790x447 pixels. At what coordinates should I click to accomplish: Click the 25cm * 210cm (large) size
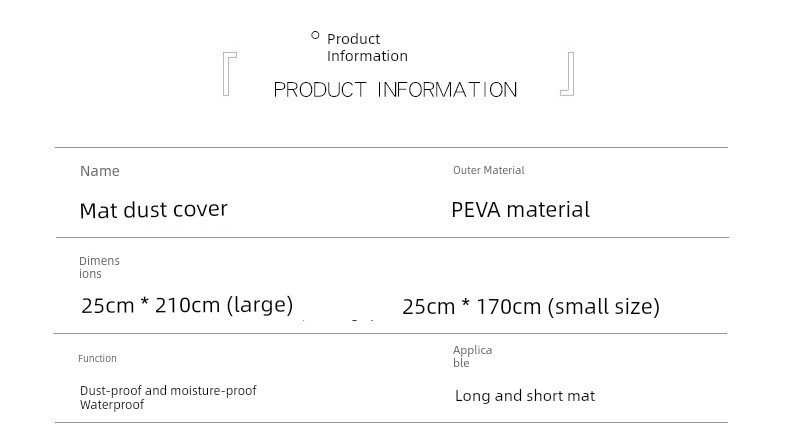point(187,305)
